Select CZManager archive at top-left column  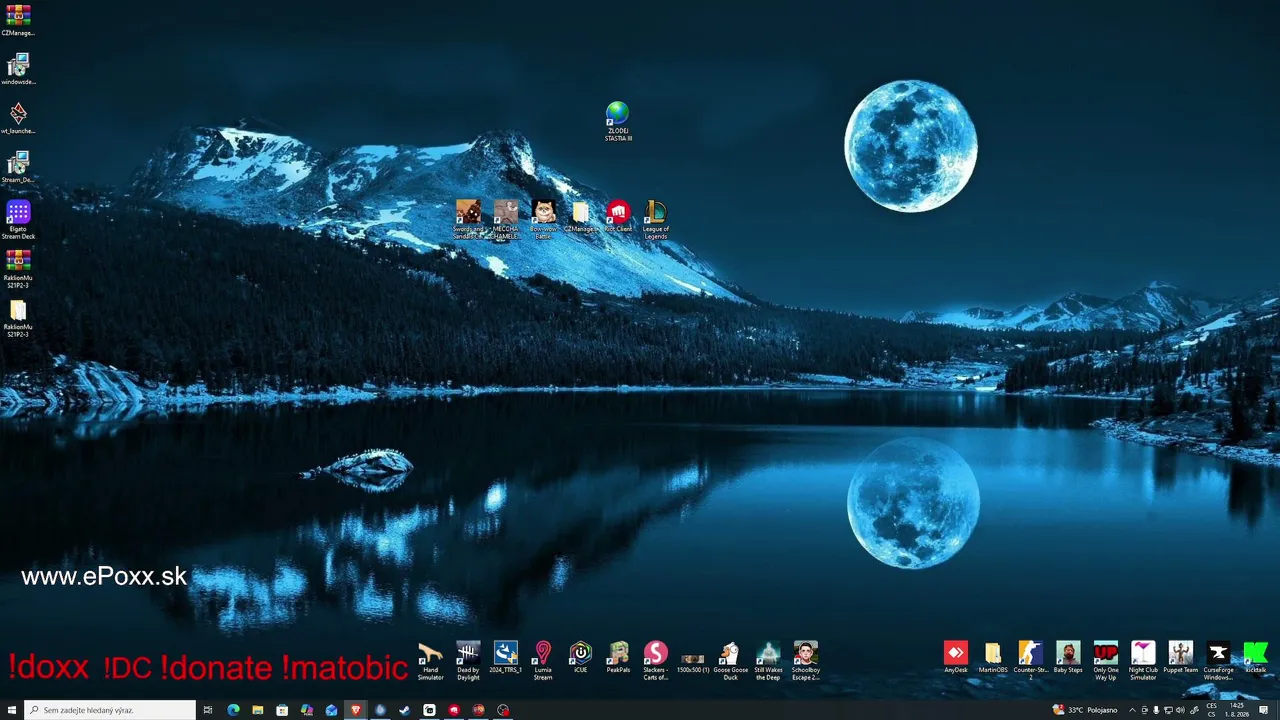click(18, 20)
